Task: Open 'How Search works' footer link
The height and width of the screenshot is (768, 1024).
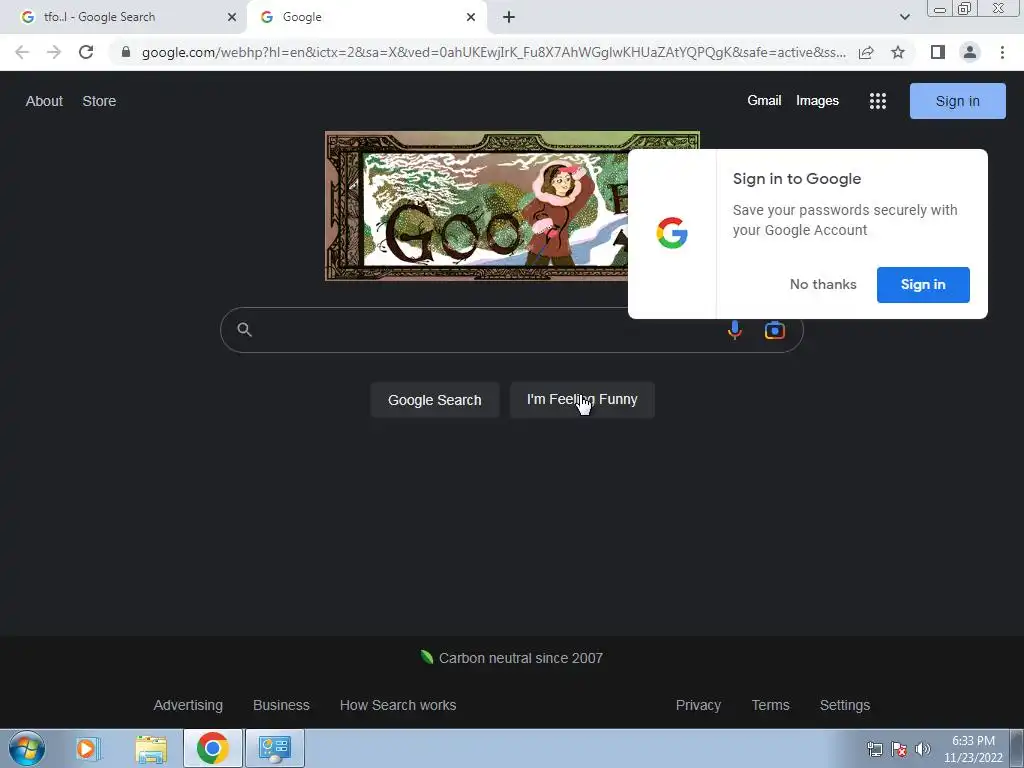Action: [398, 705]
